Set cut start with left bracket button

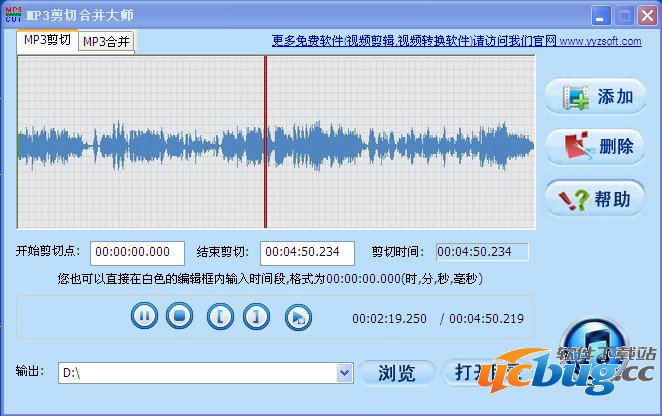(x=220, y=317)
